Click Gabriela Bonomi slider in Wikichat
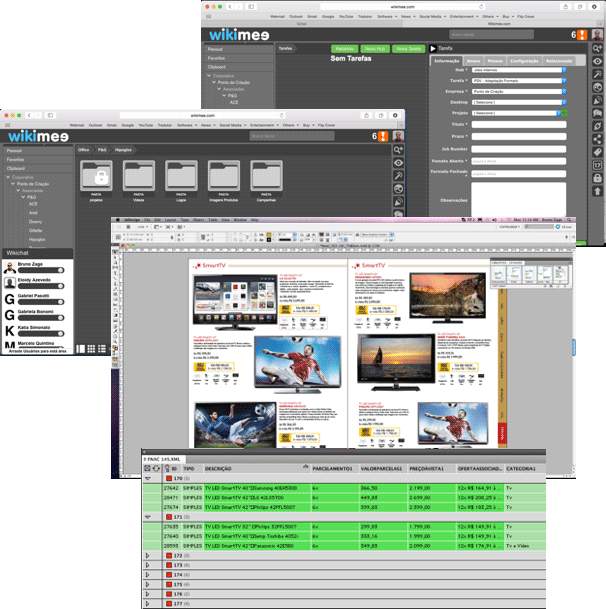The width and height of the screenshot is (606, 609). point(41,318)
